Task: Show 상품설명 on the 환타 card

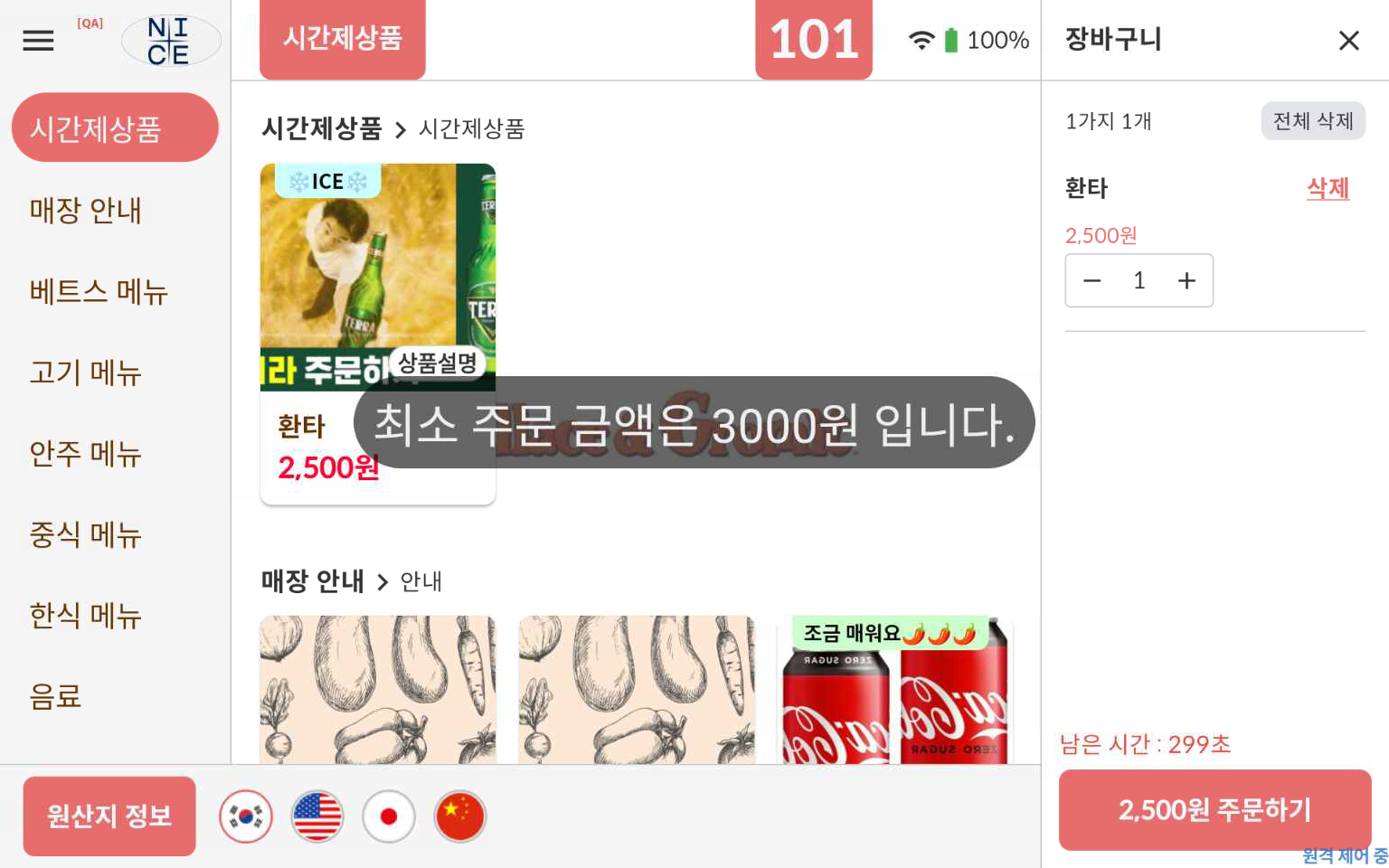Action: [x=438, y=363]
